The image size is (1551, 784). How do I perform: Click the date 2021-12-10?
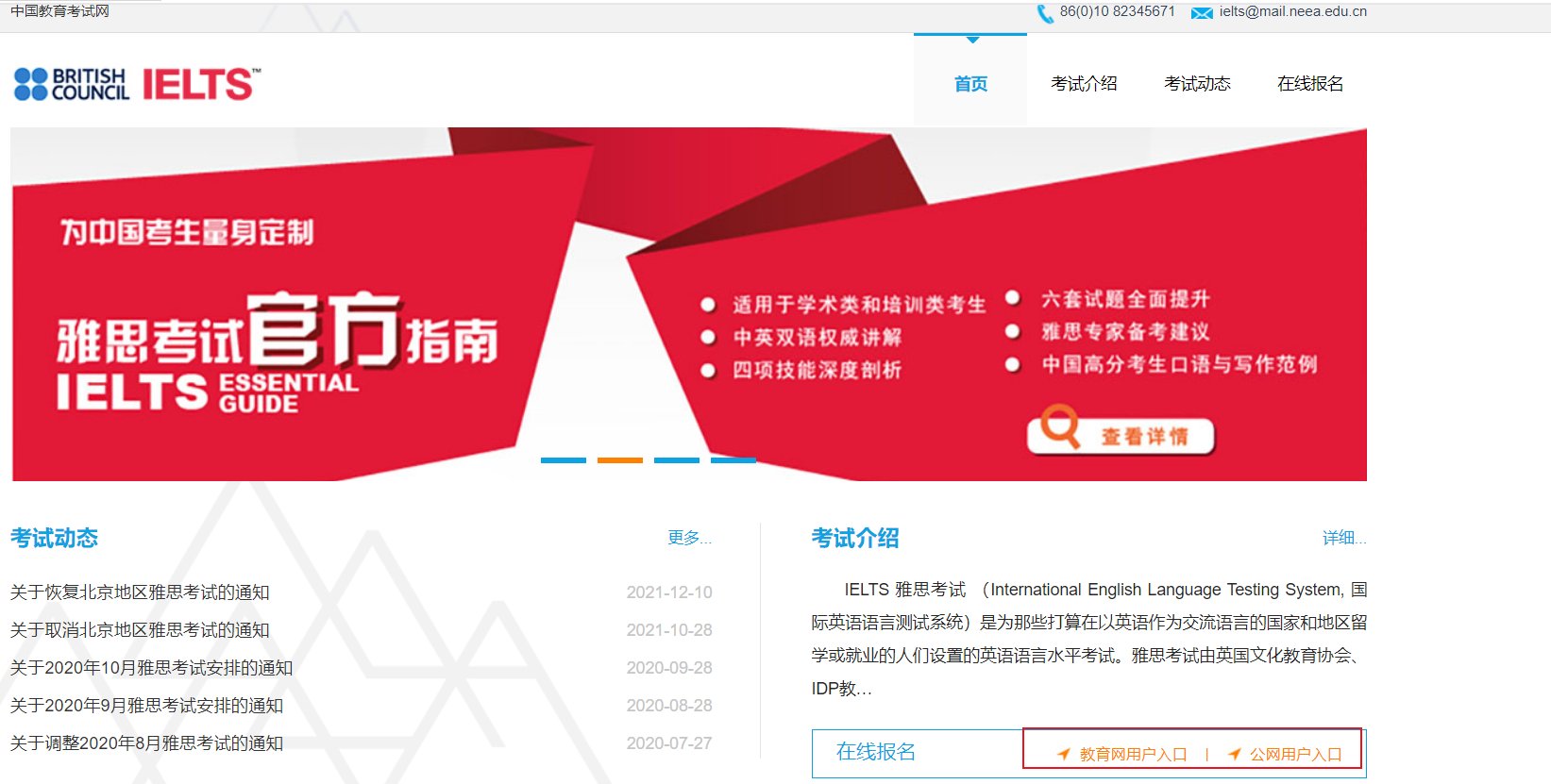click(669, 592)
